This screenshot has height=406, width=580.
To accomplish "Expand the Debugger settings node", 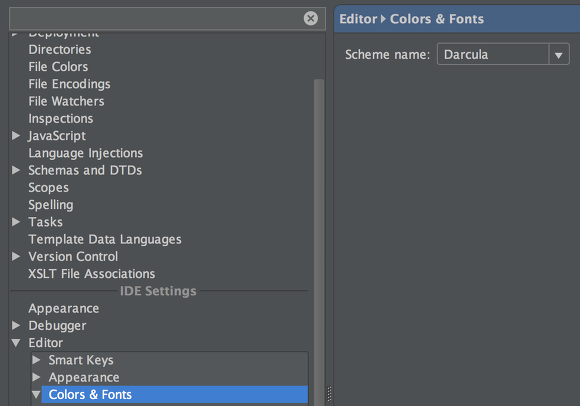I will point(16,325).
